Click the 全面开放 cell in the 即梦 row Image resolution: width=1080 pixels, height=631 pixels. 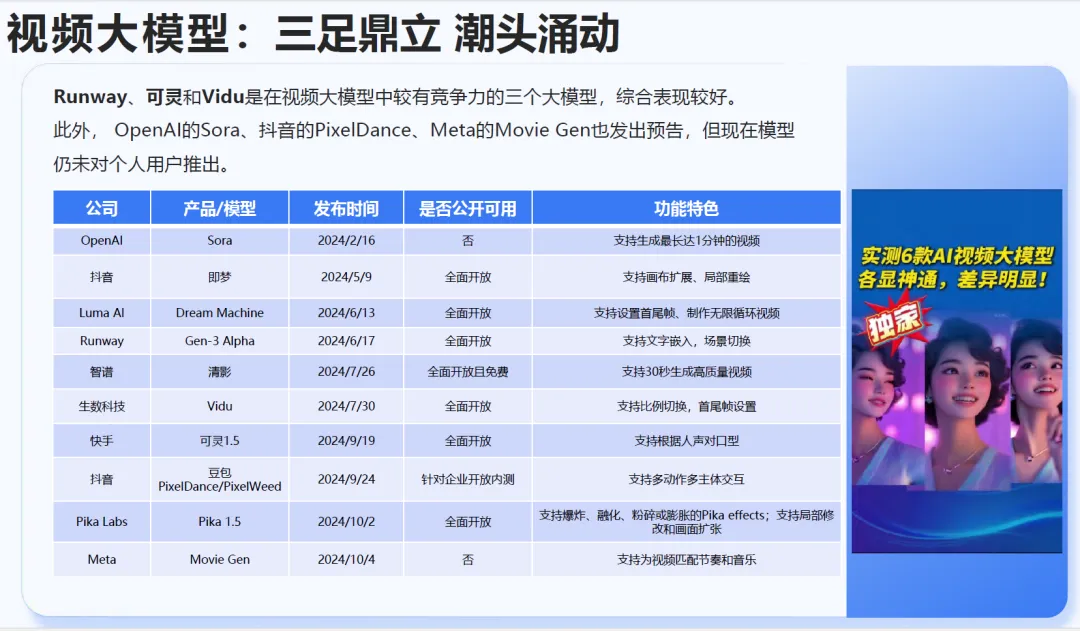point(468,277)
